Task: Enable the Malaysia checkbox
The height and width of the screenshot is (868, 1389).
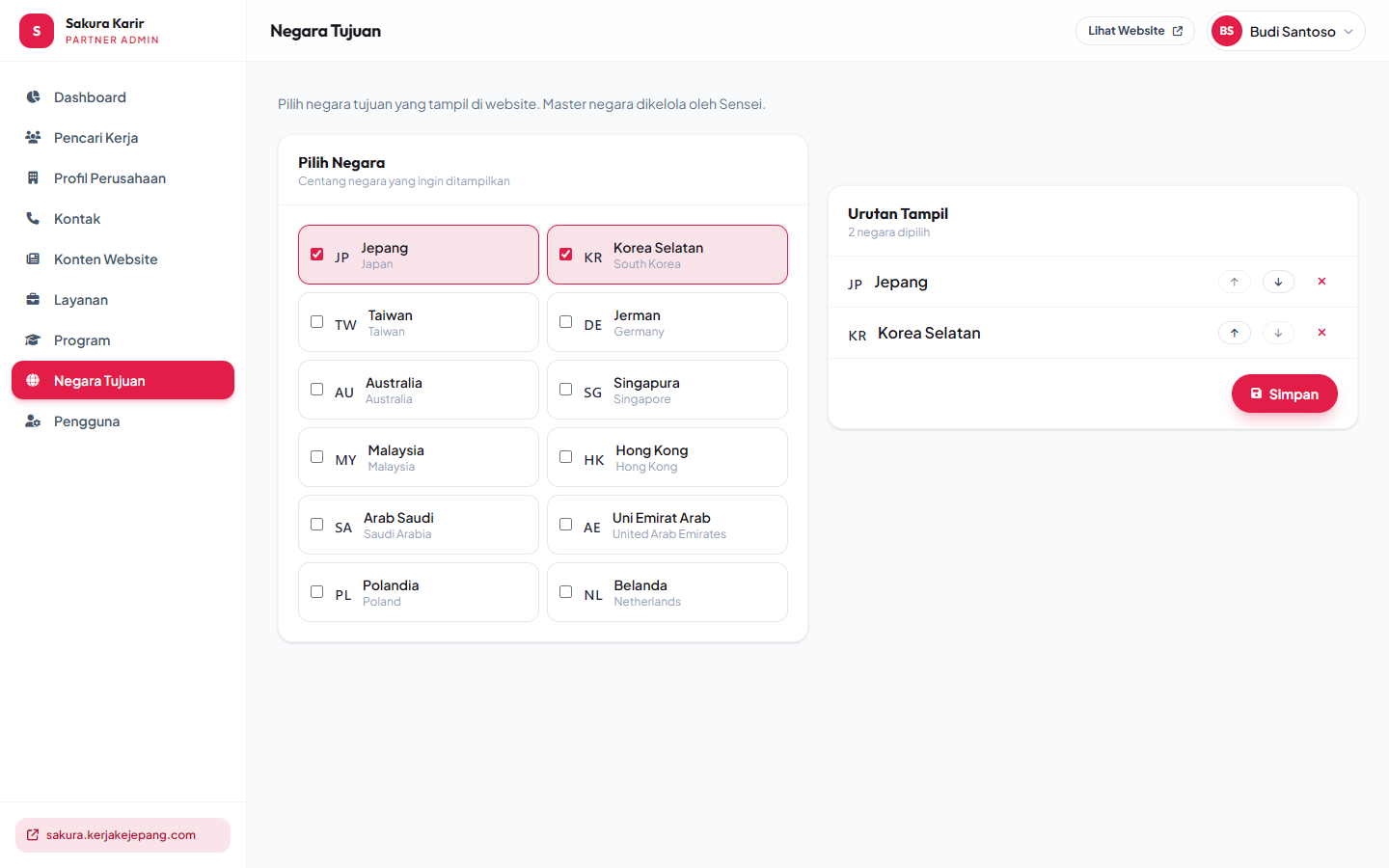Action: [316, 457]
